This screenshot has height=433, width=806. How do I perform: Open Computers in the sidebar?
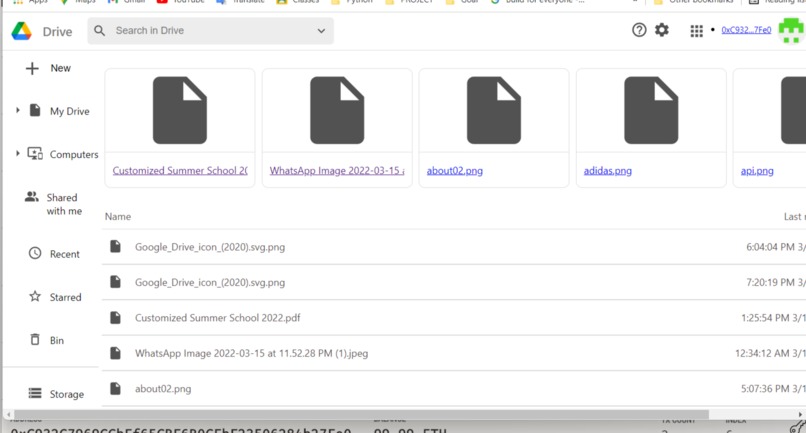click(x=74, y=154)
